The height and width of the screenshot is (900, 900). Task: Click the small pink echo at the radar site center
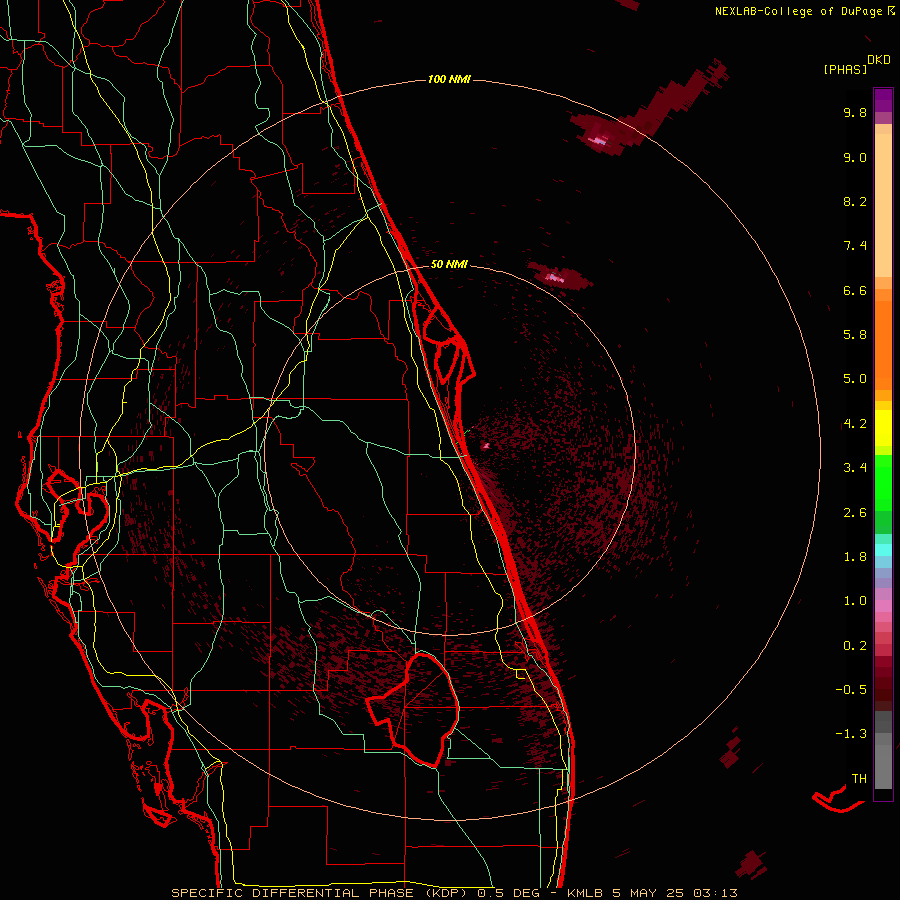coord(486,445)
